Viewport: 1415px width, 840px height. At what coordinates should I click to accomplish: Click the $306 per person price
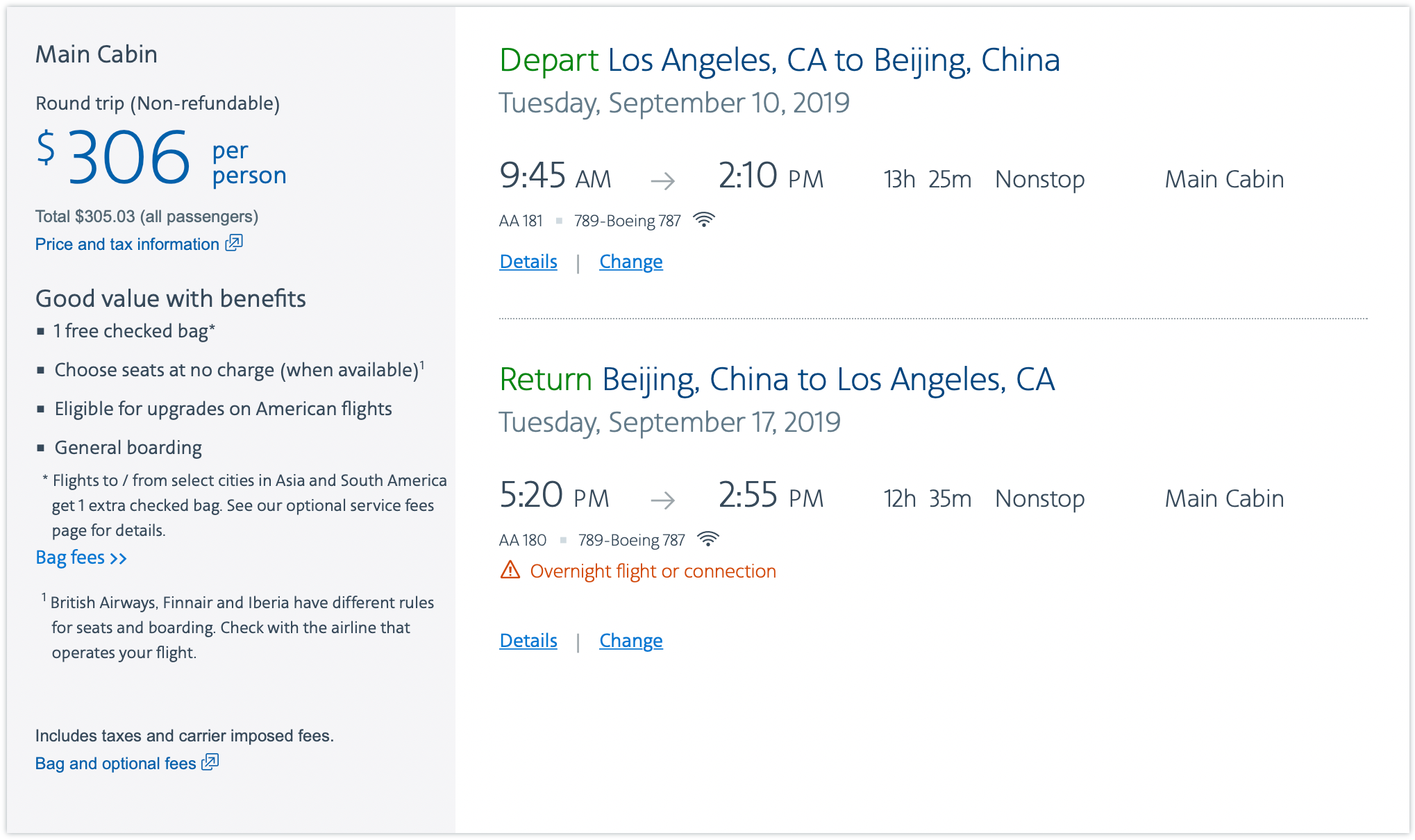(x=130, y=158)
